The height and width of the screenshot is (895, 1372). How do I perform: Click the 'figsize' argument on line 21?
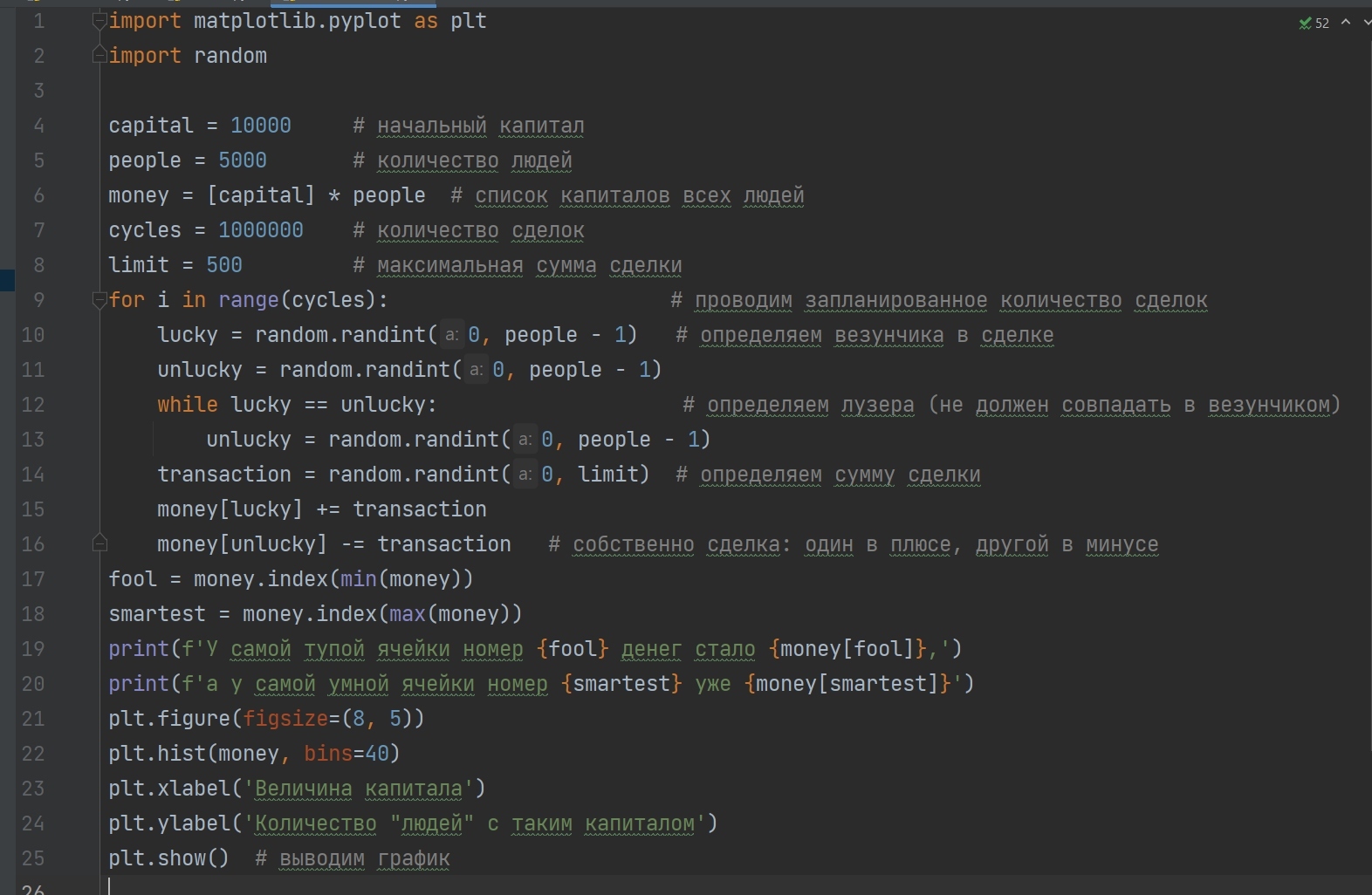click(285, 719)
